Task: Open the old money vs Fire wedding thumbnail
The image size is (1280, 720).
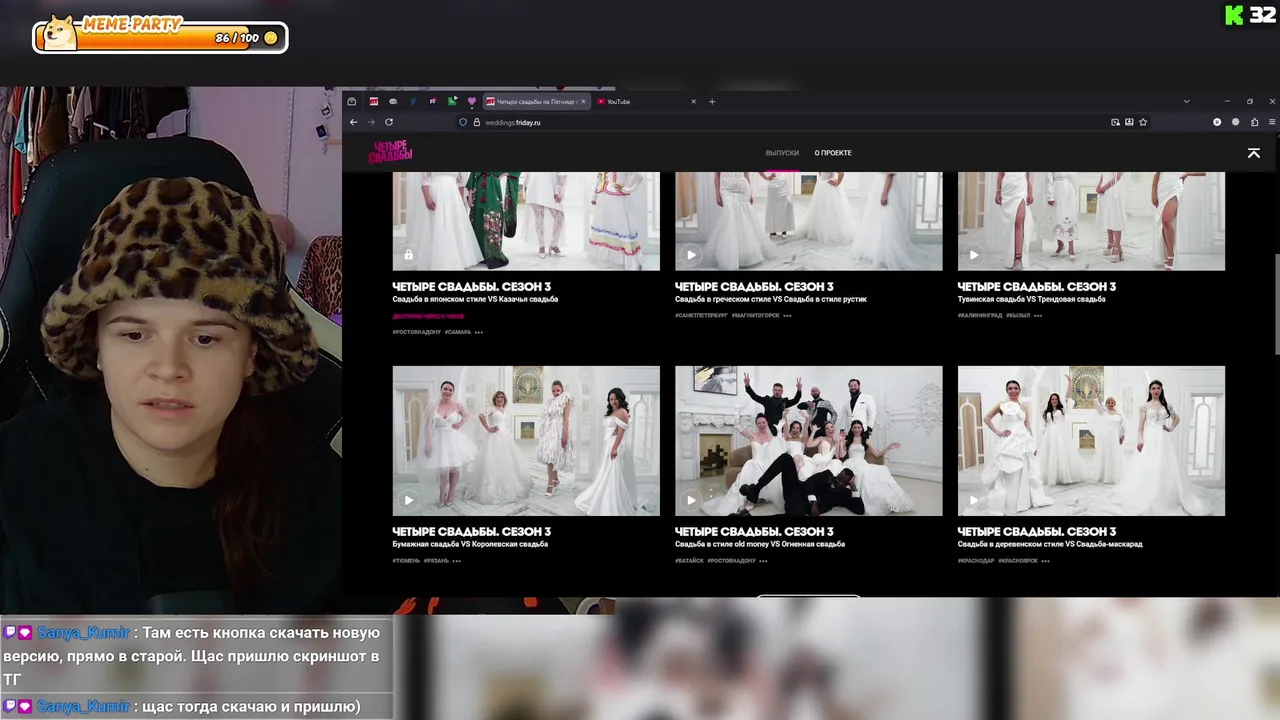Action: (808, 441)
